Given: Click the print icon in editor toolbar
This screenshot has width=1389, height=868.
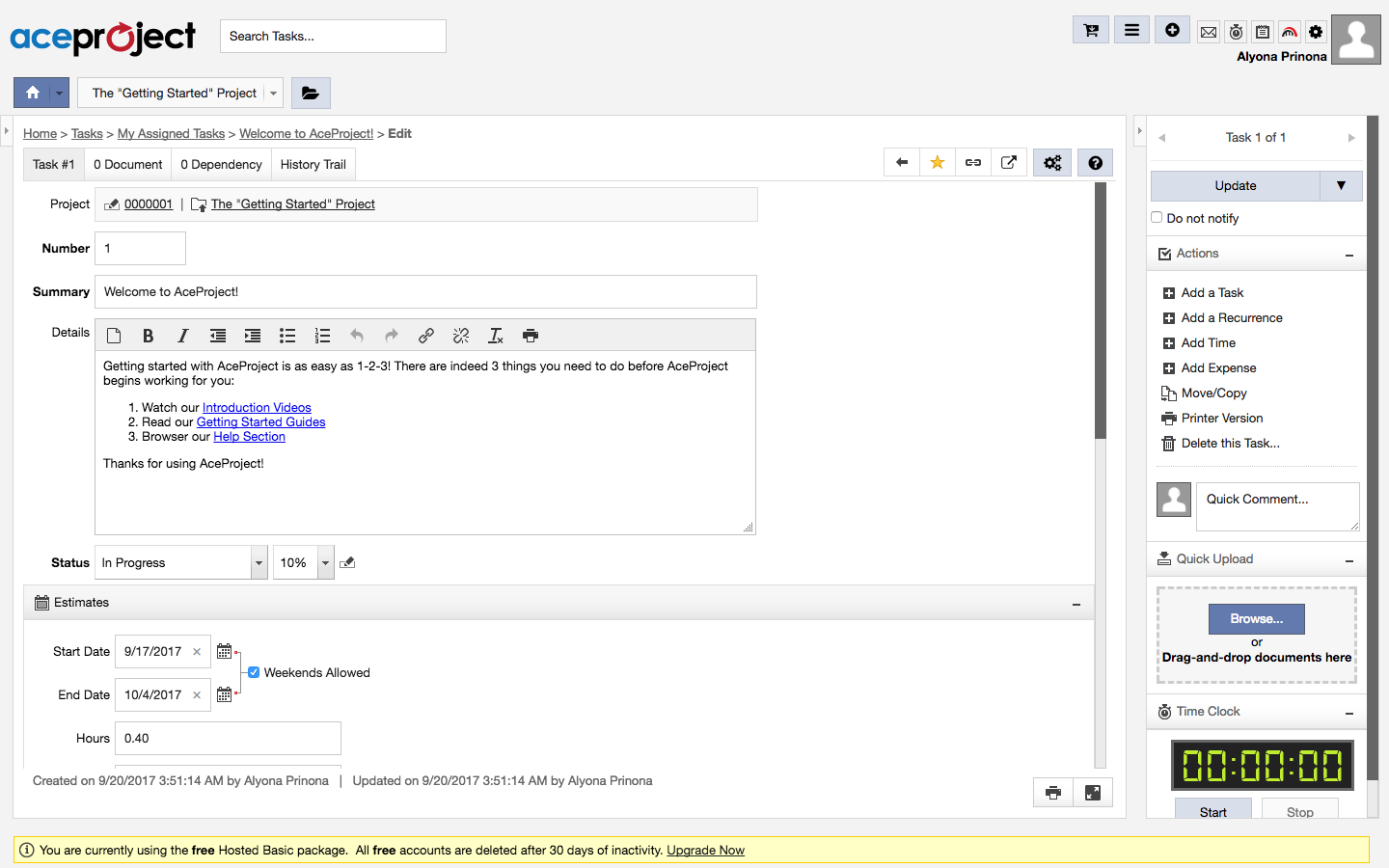Looking at the screenshot, I should [x=531, y=336].
